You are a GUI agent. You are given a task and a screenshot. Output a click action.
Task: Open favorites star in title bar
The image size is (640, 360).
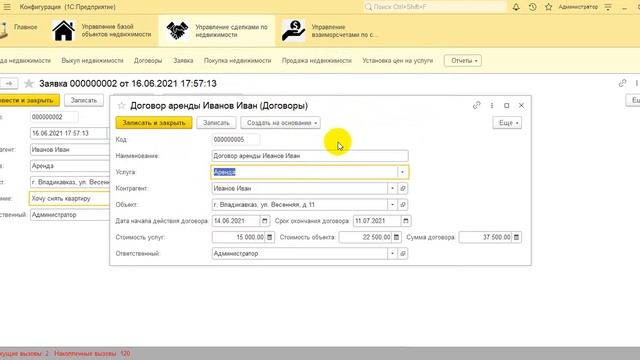[x=549, y=7]
